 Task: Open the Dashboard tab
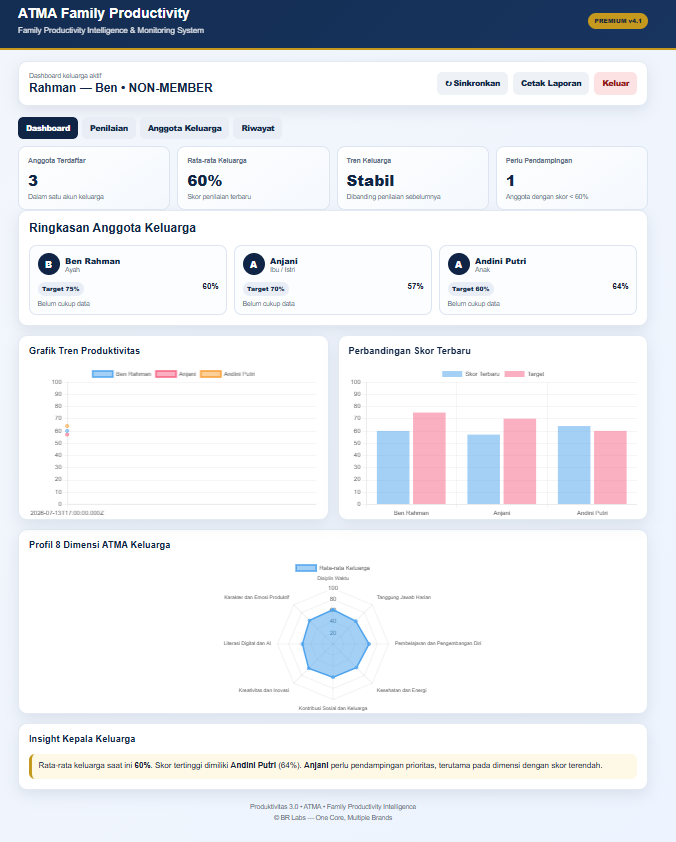pyautogui.click(x=48, y=128)
